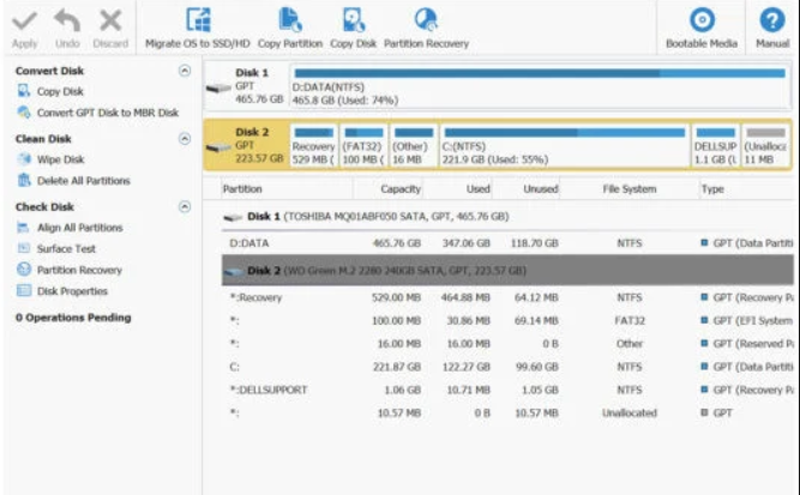The height and width of the screenshot is (495, 800).
Task: Collapse the Convert Disk section
Action: tap(184, 71)
